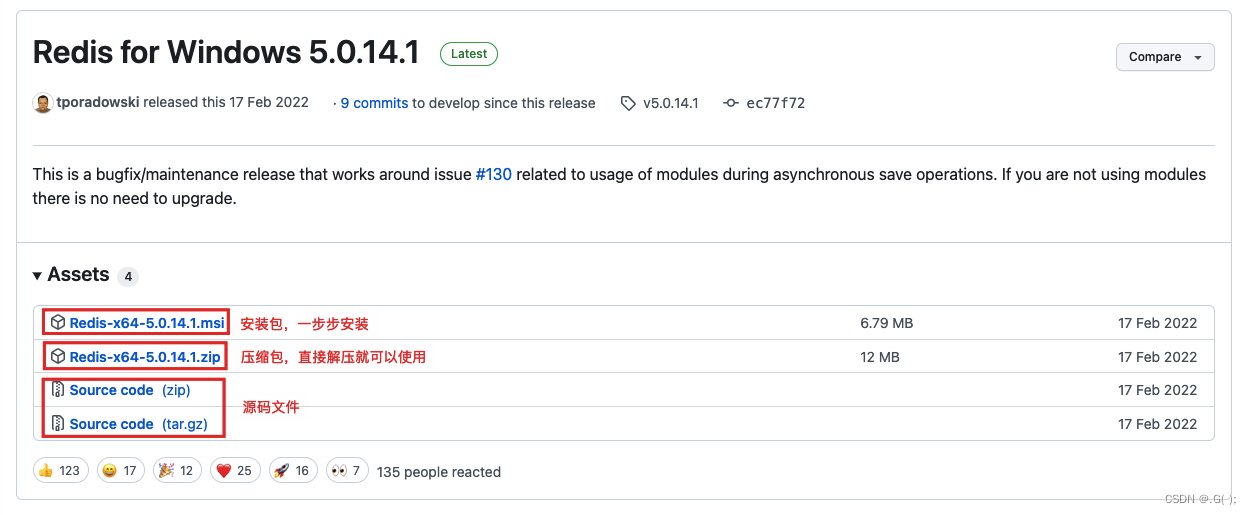Click the package icon beside Redis-x64-5.0.14.1.zip

[x=58, y=357]
